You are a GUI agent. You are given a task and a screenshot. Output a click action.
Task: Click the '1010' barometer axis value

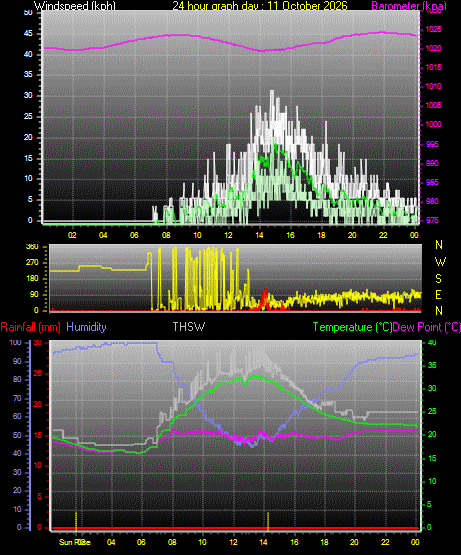[433, 86]
